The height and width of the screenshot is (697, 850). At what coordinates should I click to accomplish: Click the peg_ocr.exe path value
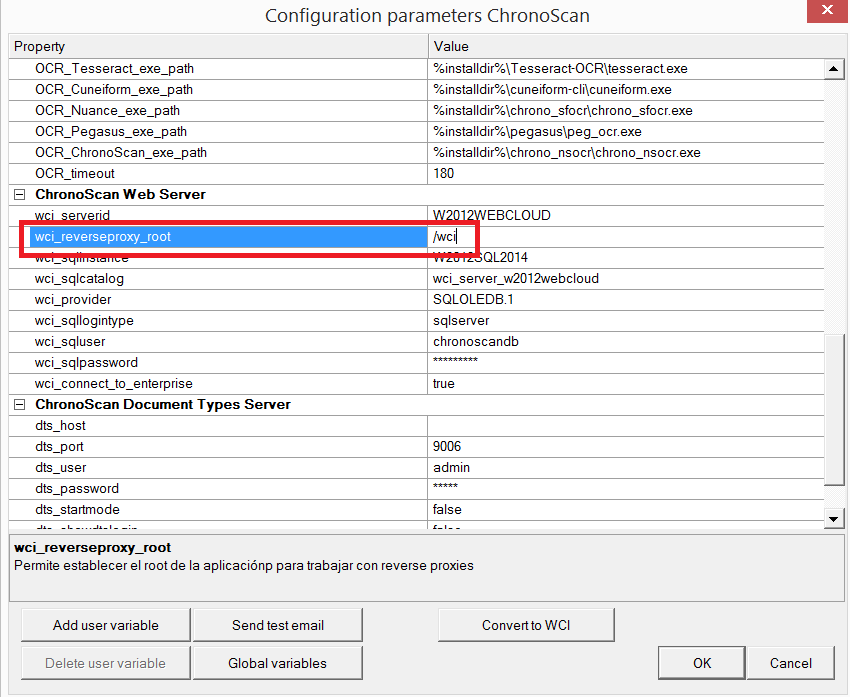coord(537,132)
